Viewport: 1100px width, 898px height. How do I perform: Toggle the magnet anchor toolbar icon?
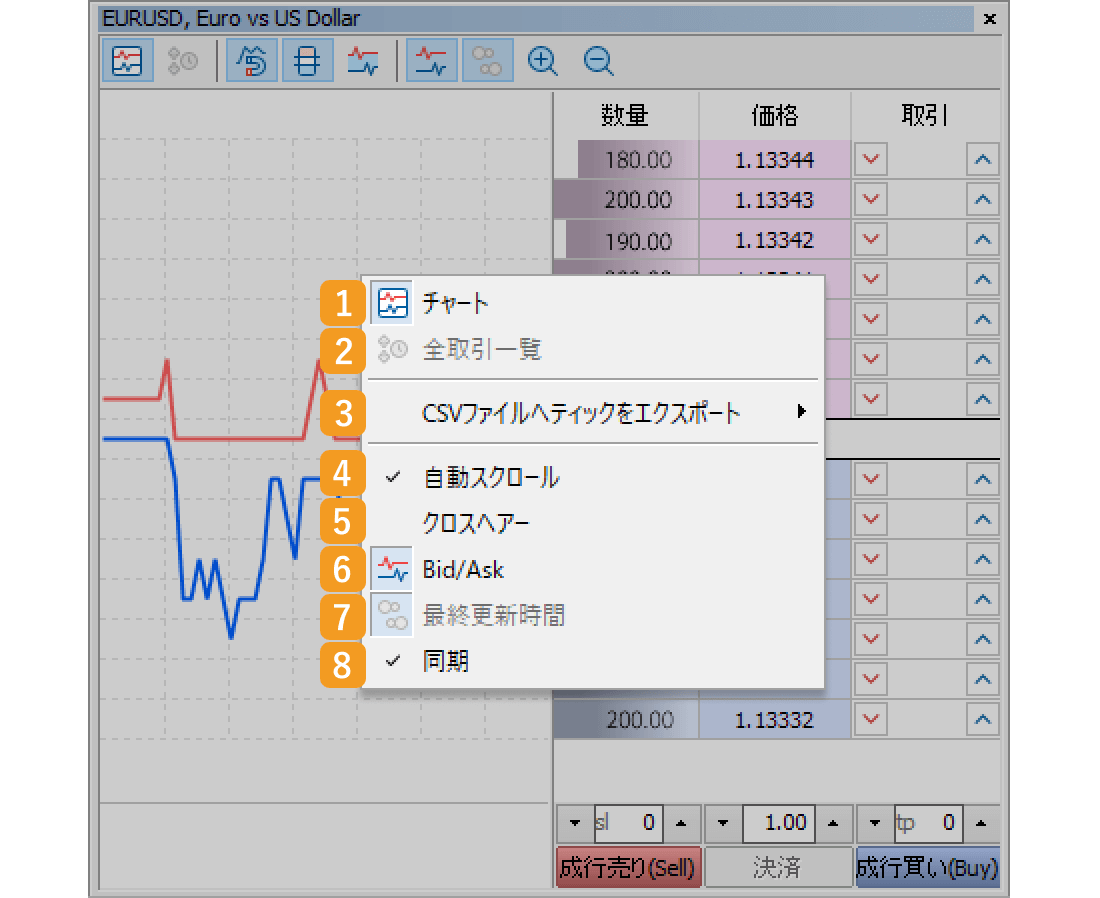(252, 61)
